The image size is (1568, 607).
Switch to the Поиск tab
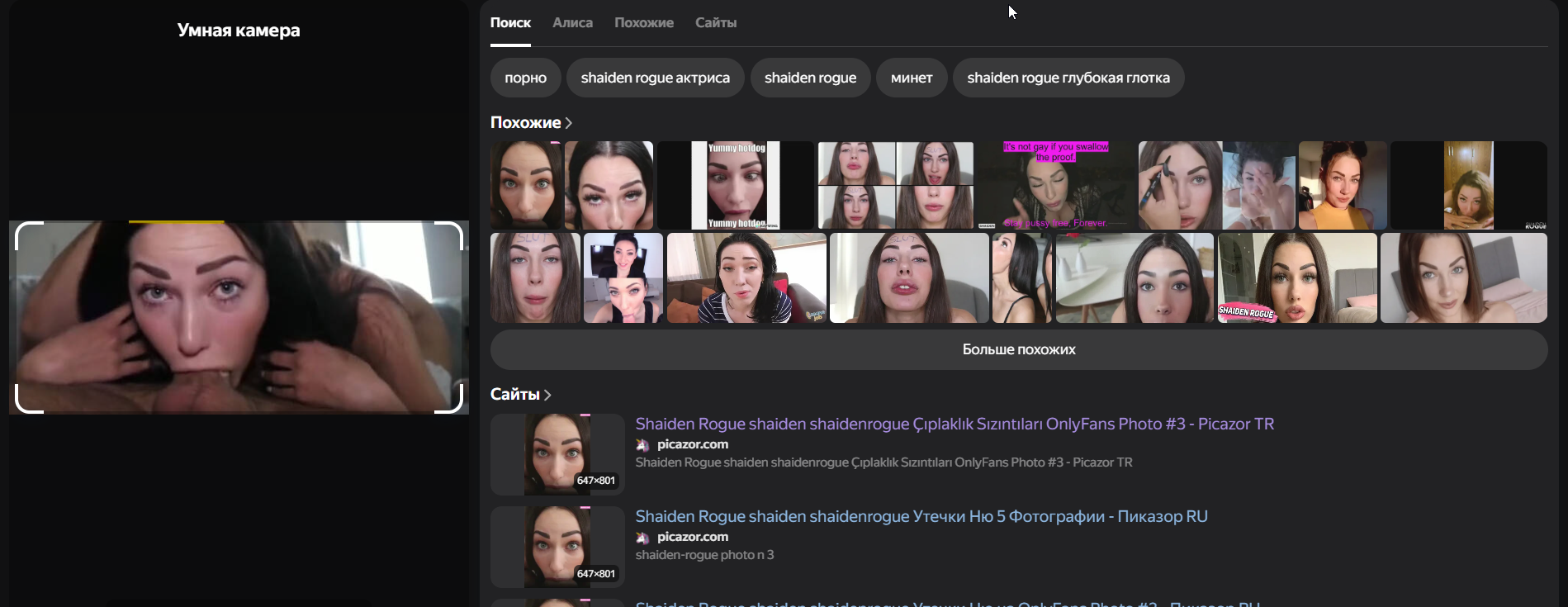click(510, 23)
